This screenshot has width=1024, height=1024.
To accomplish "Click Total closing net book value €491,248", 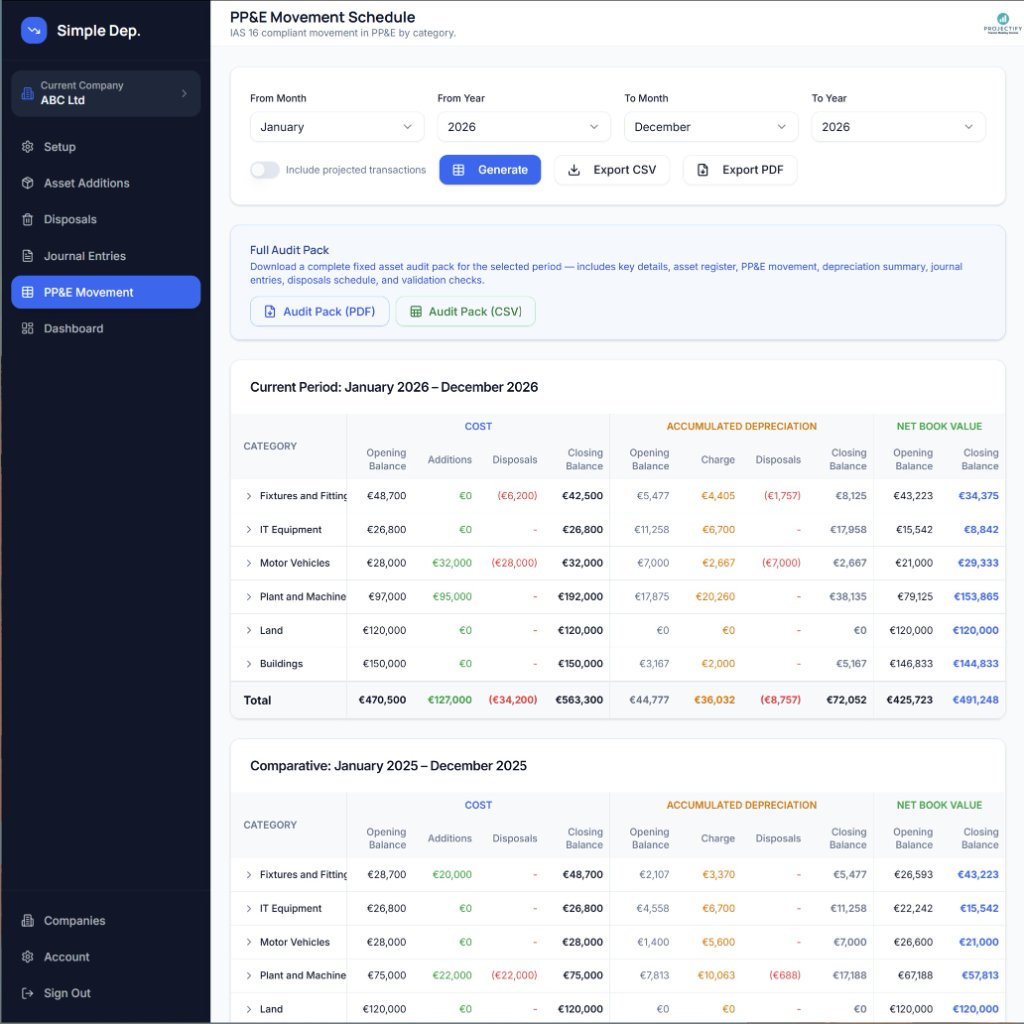I will click(x=976, y=700).
